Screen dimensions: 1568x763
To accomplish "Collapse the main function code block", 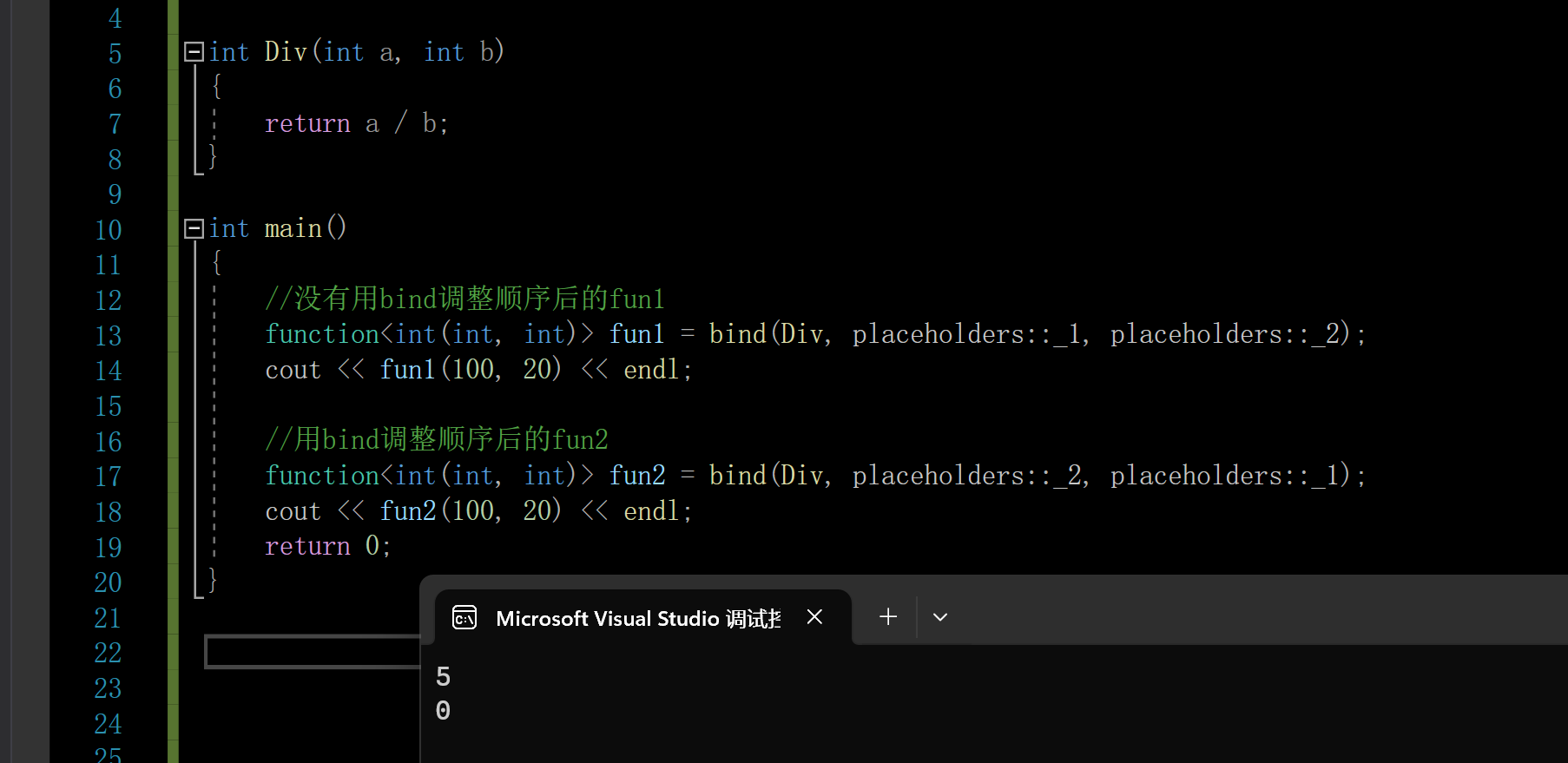I will click(194, 228).
